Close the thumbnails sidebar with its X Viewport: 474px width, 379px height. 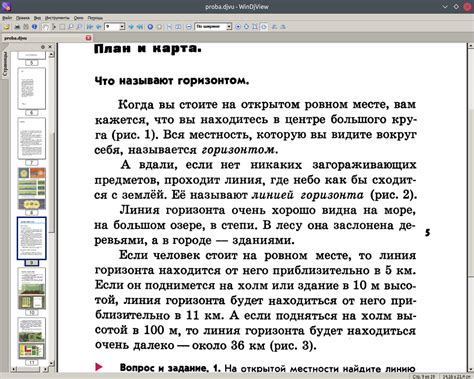[50, 47]
